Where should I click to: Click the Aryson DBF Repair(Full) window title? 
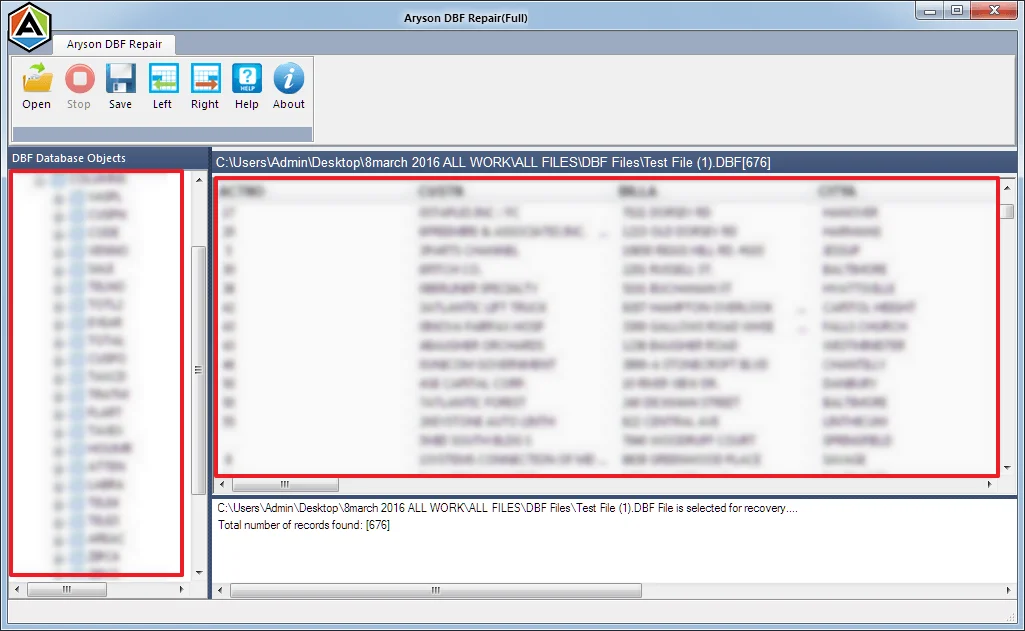(x=465, y=18)
